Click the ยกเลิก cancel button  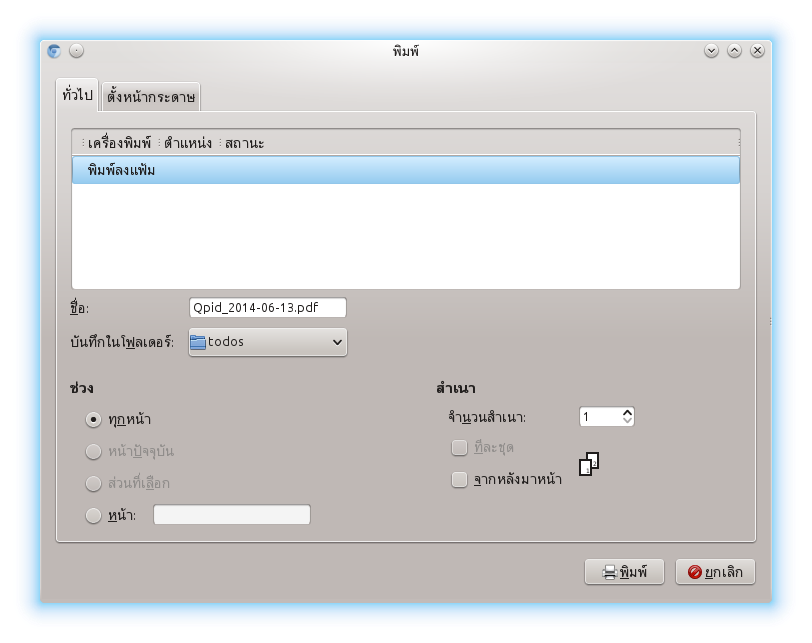tap(715, 572)
